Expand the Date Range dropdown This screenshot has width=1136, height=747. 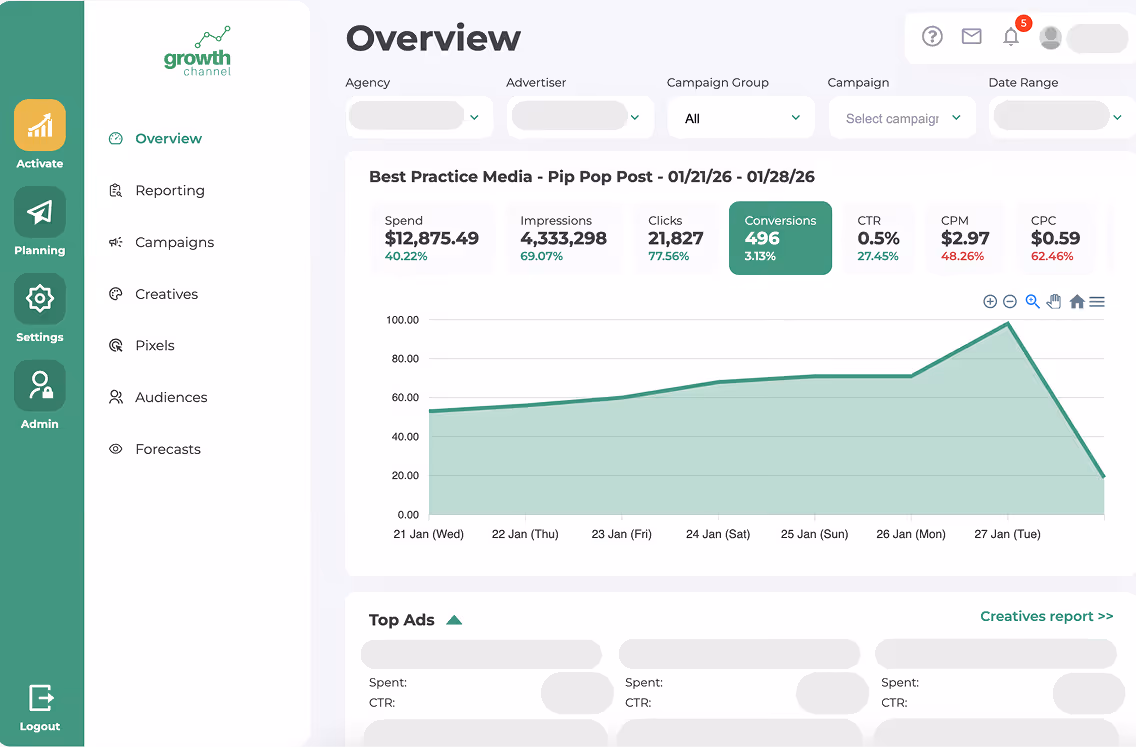[x=1060, y=115]
